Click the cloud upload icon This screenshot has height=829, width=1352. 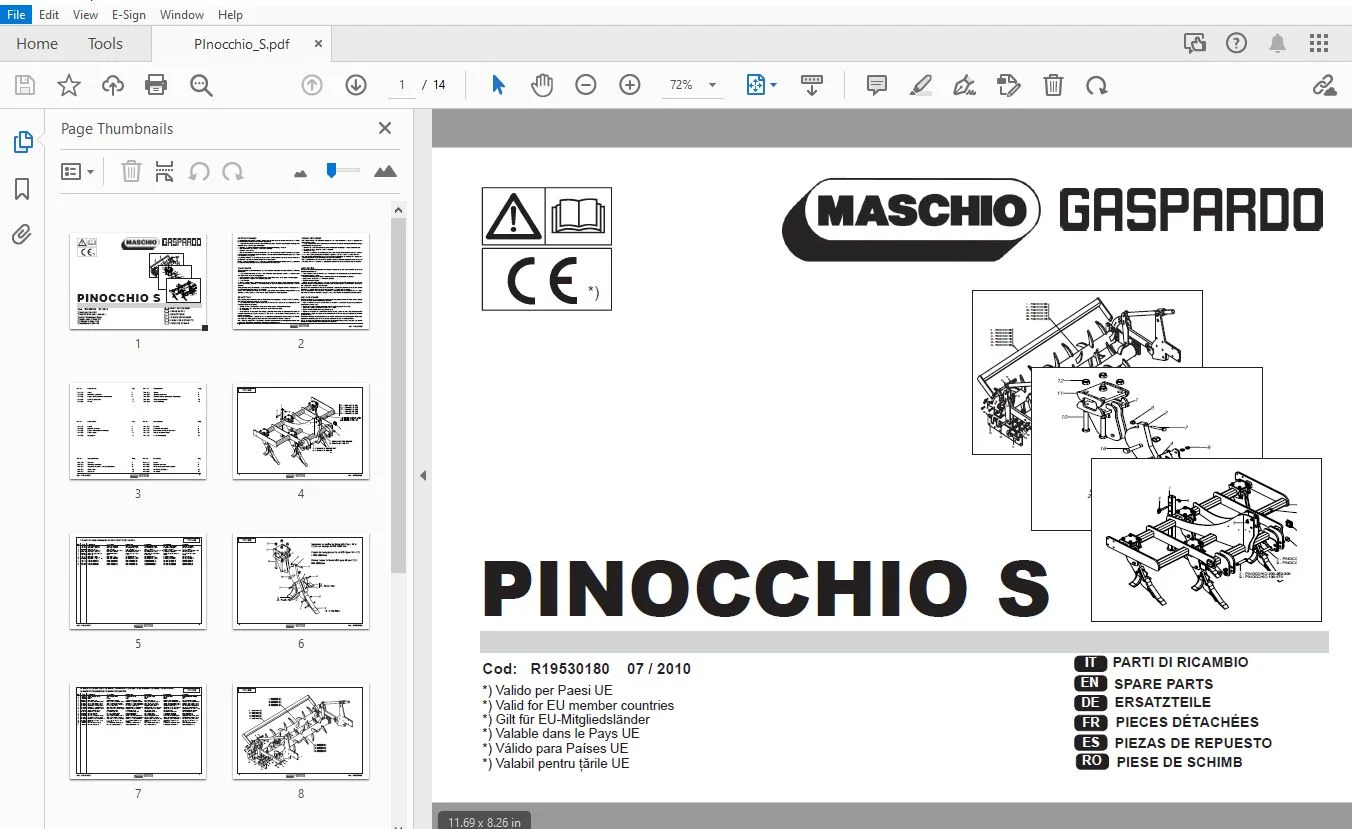pyautogui.click(x=113, y=85)
